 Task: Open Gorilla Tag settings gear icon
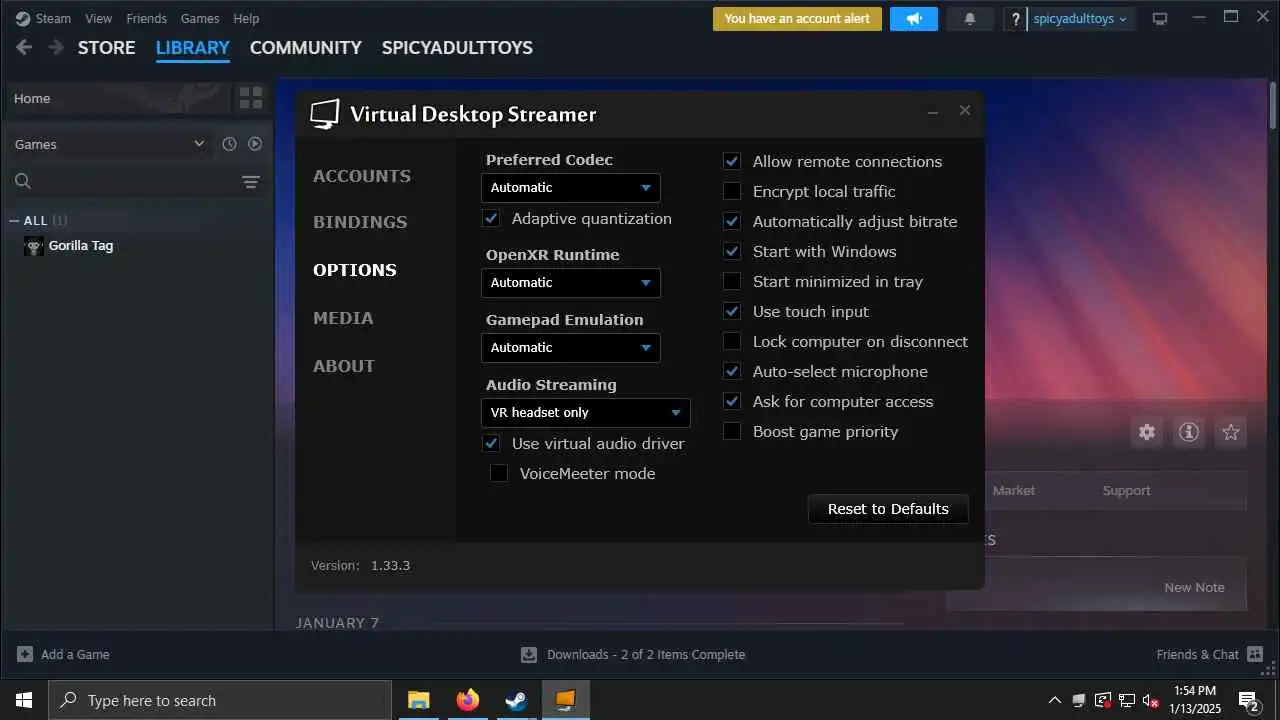click(1147, 432)
